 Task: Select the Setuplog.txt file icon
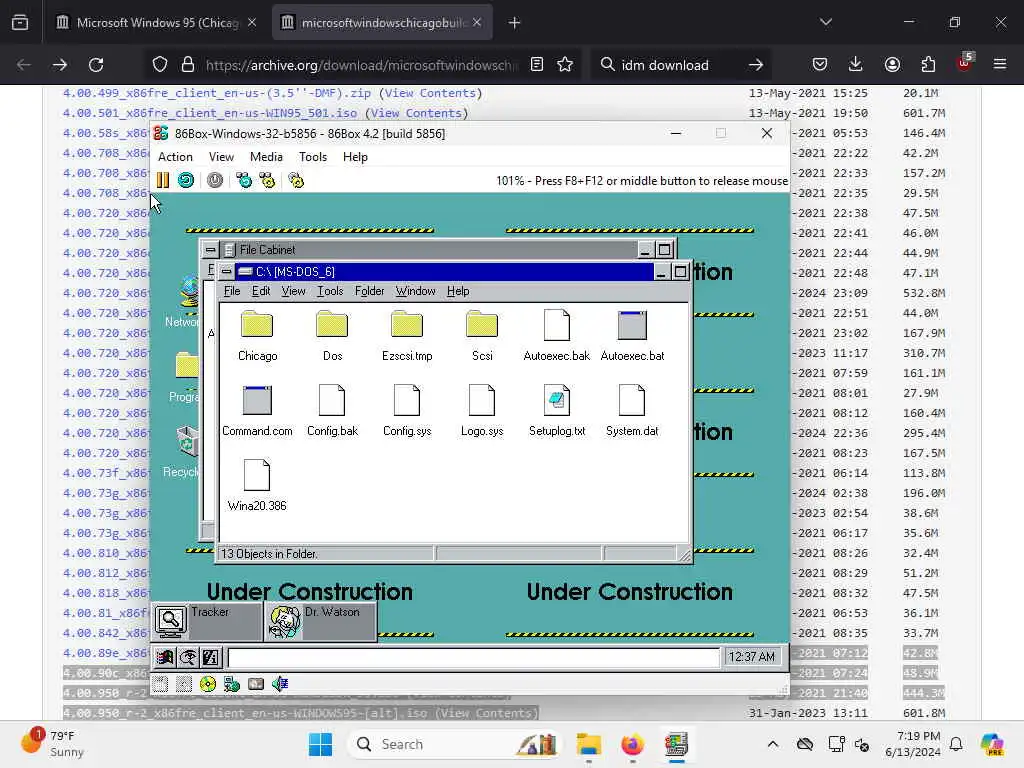[557, 400]
